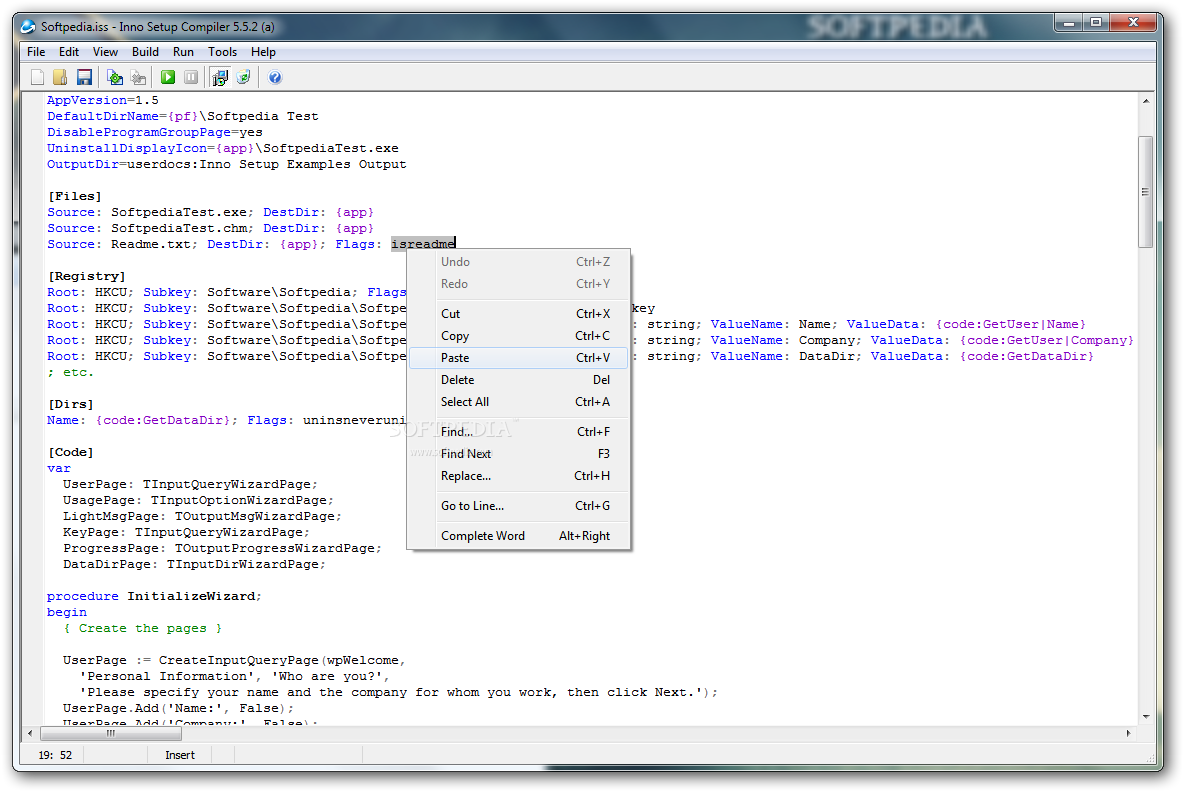This screenshot has width=1184, height=792.
Task: Click '{code:GetUser|Company}' value text
Action: (1047, 341)
